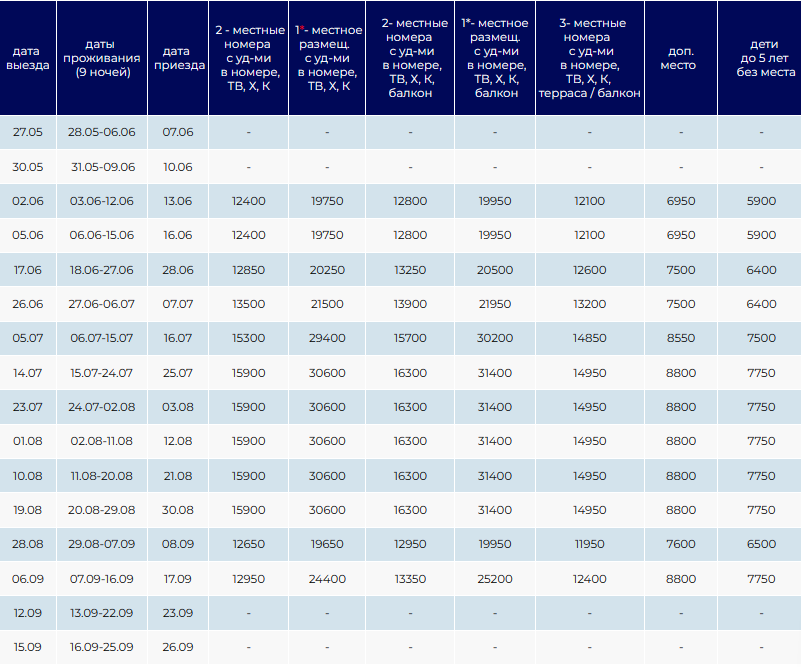This screenshot has height=667, width=801.
Task: Click price 12600 in the 17.06 row
Action: [x=590, y=270]
